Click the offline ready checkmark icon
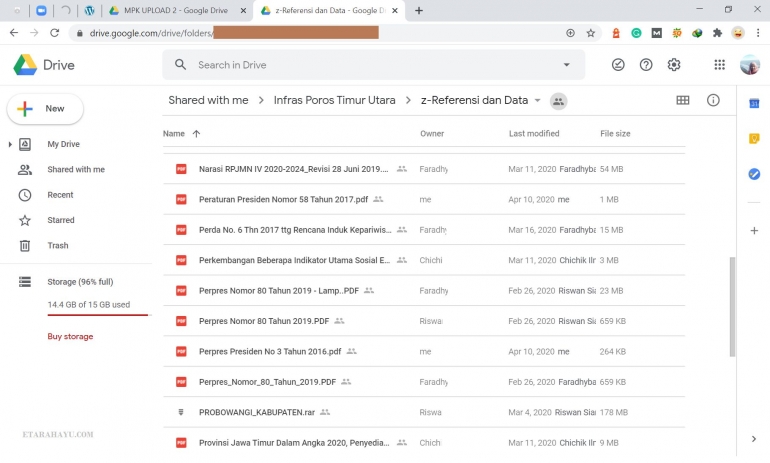This screenshot has height=463, width=770. point(618,65)
